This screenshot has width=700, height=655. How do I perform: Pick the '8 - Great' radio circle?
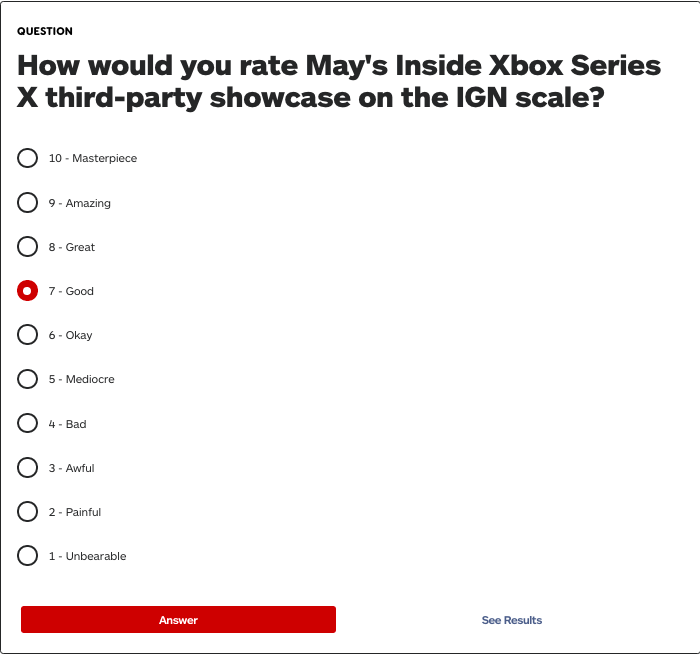28,247
